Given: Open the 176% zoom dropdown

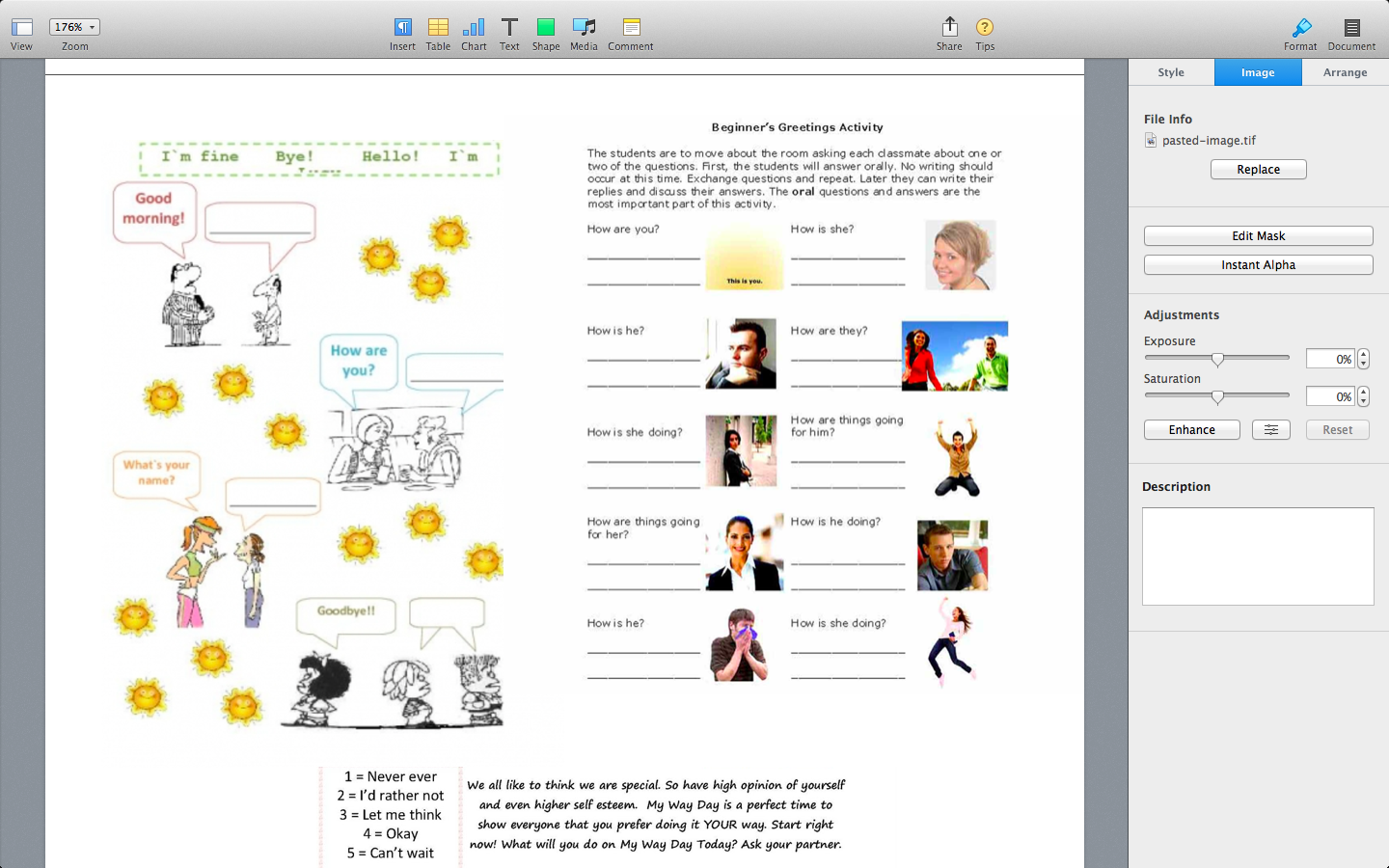Looking at the screenshot, I should tap(74, 27).
